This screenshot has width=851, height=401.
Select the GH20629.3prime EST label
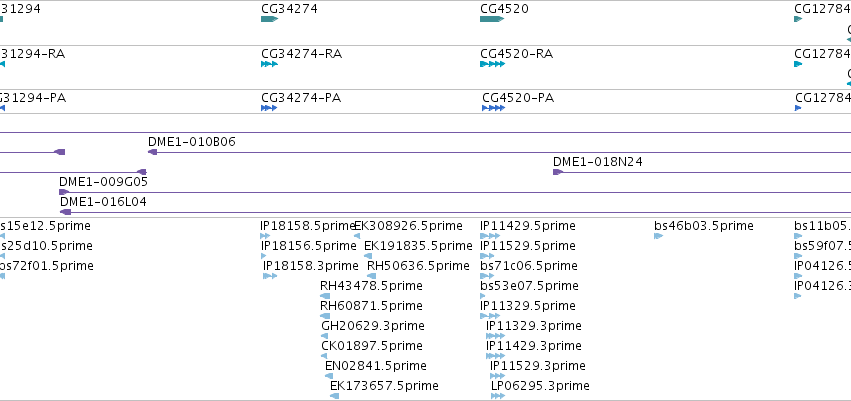pyautogui.click(x=373, y=326)
